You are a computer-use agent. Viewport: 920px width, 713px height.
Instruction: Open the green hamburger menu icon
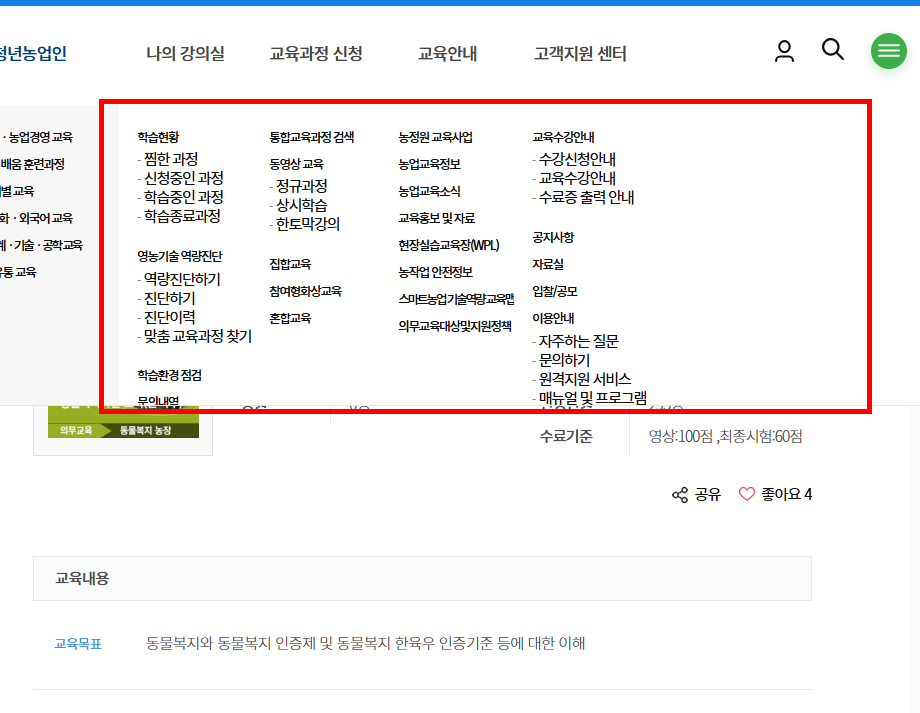pyautogui.click(x=888, y=51)
